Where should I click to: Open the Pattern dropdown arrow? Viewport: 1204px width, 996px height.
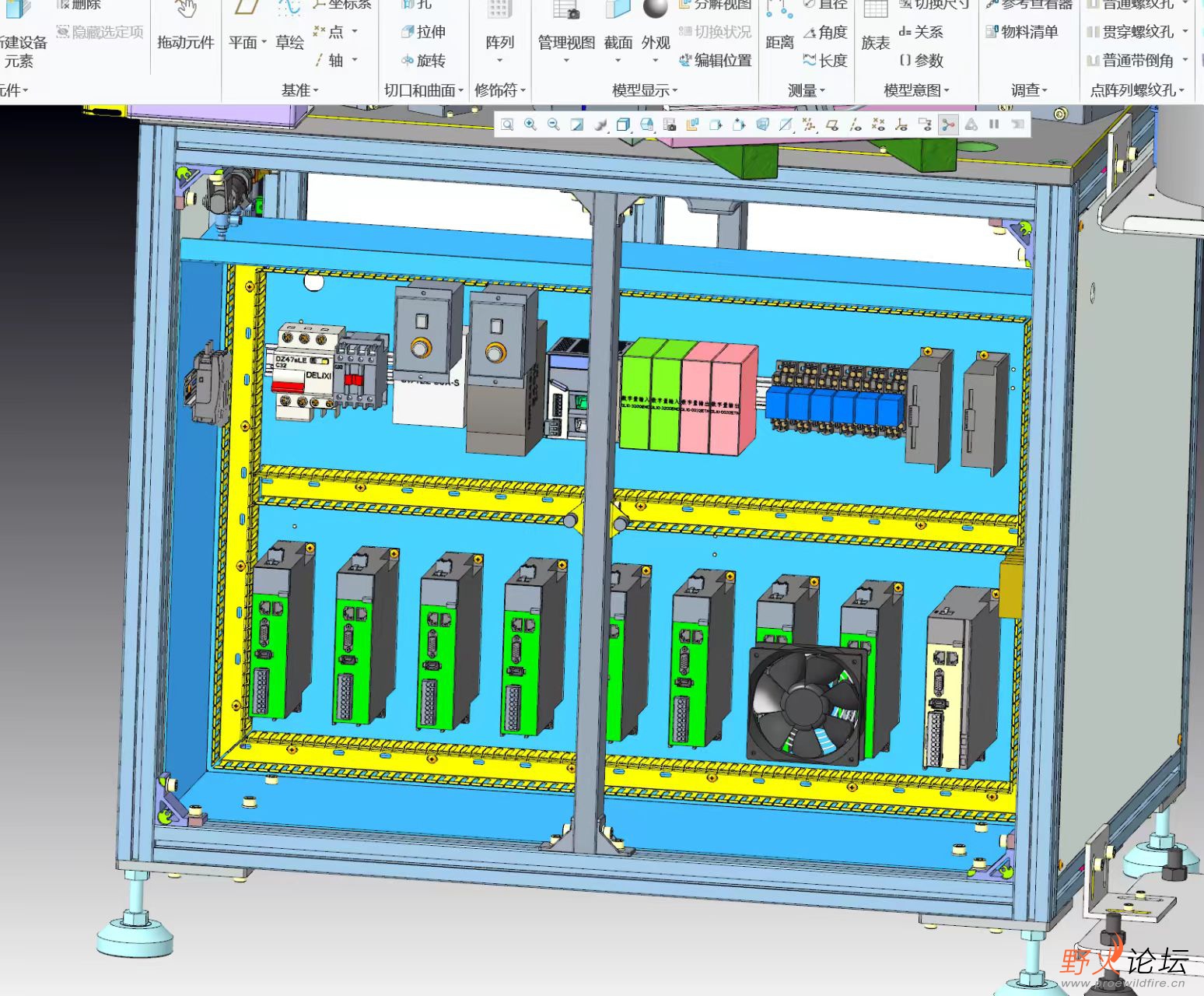pyautogui.click(x=499, y=60)
